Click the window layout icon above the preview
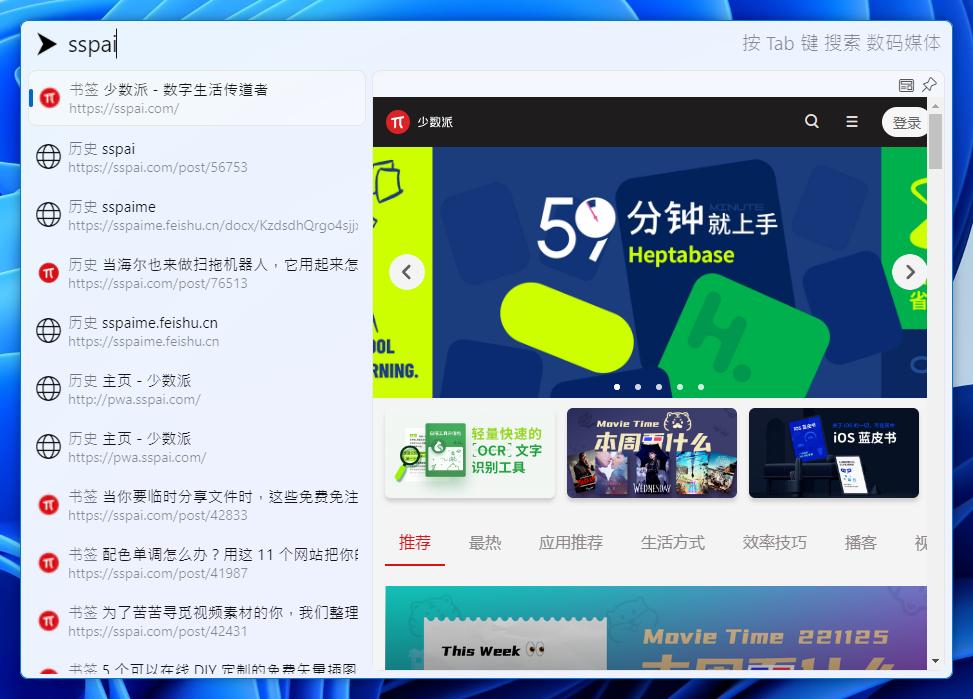973x699 pixels. (x=906, y=85)
